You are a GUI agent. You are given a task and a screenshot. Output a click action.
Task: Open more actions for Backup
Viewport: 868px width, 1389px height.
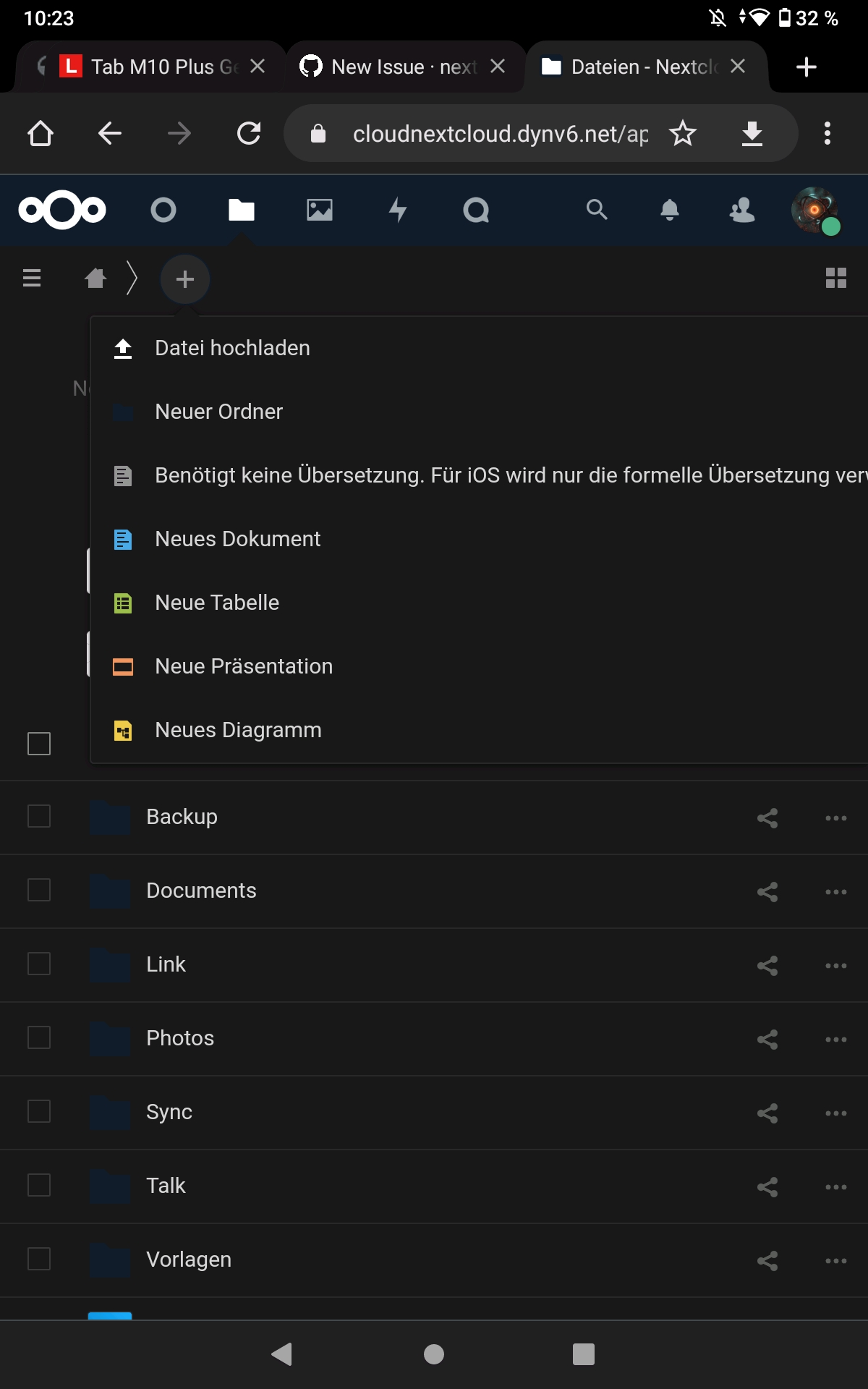click(x=836, y=818)
